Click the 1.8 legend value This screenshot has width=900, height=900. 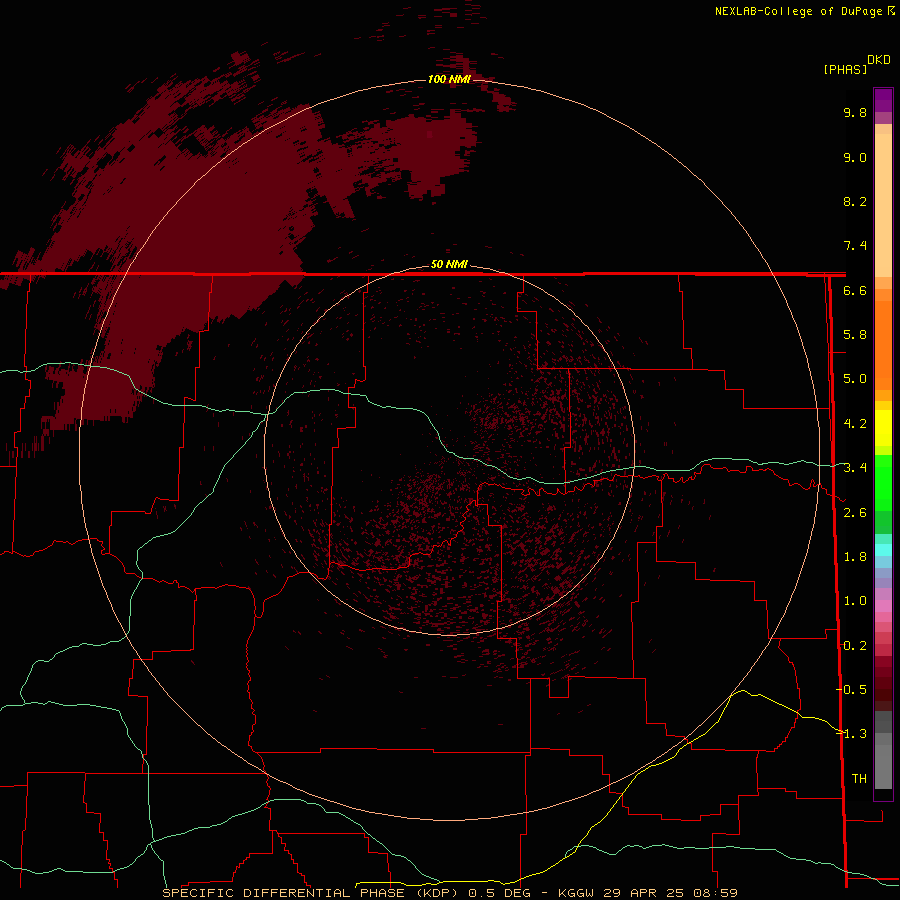855,557
